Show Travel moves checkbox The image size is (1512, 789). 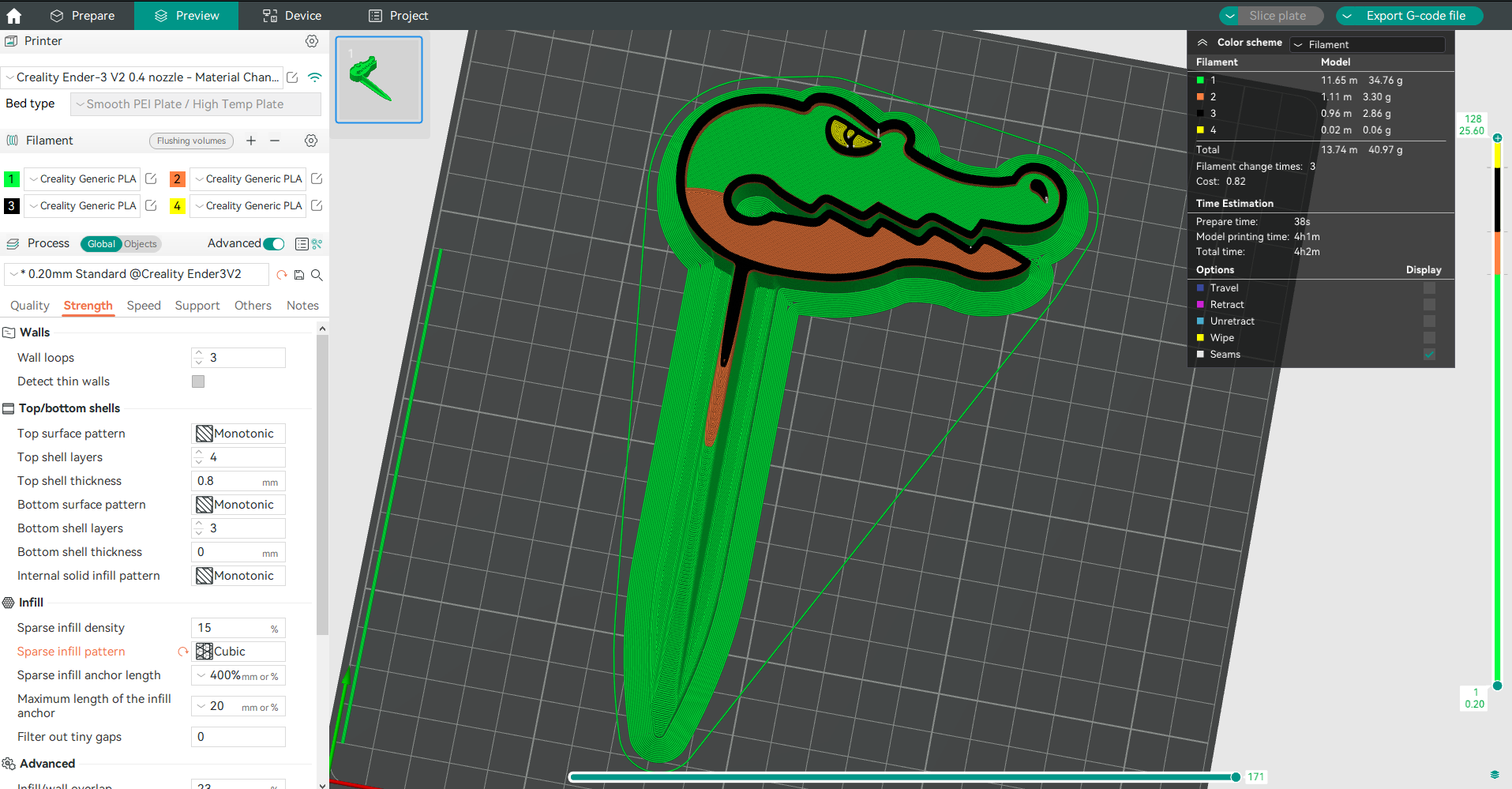1429,288
